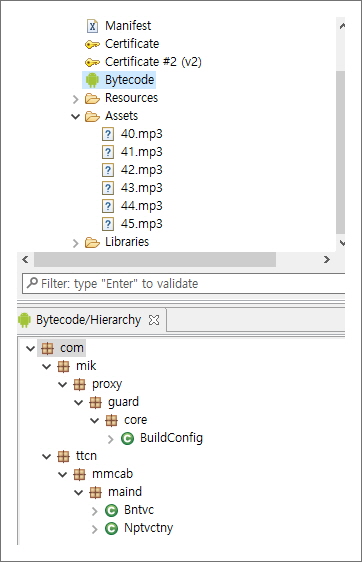Click the package icon next to ttcn
The width and height of the screenshot is (362, 562).
(63, 456)
